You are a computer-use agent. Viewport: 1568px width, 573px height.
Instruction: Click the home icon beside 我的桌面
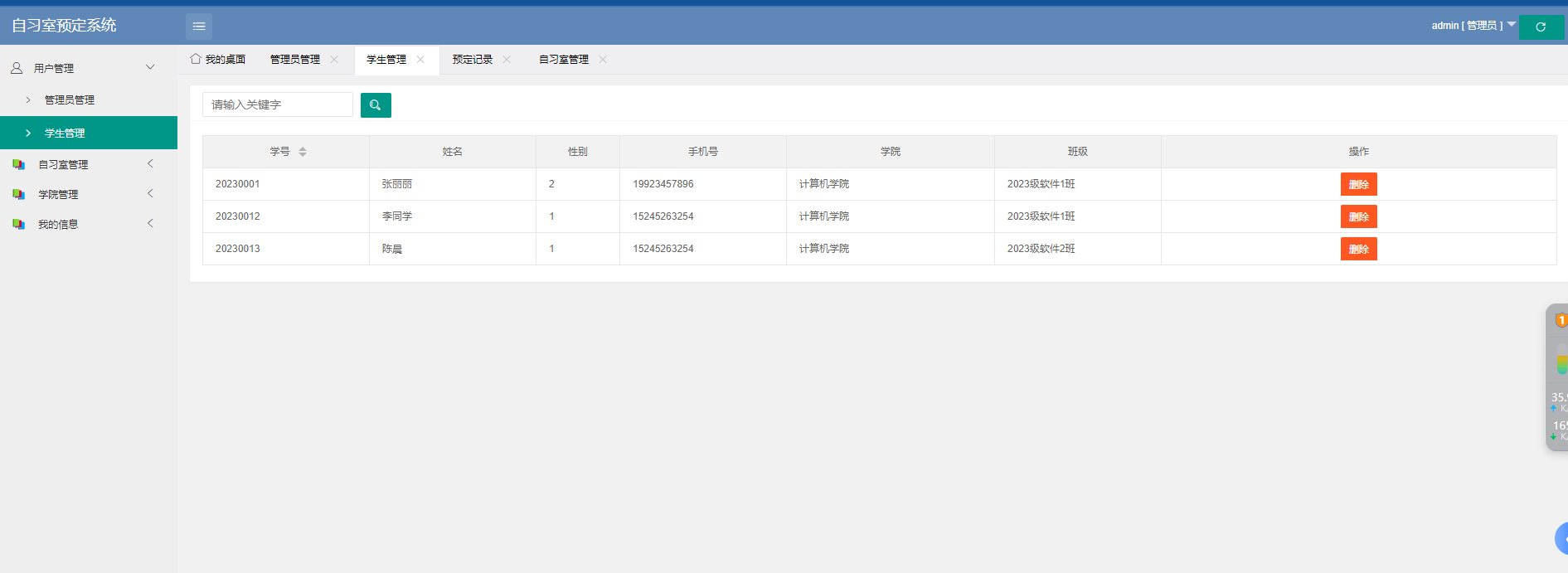point(196,59)
